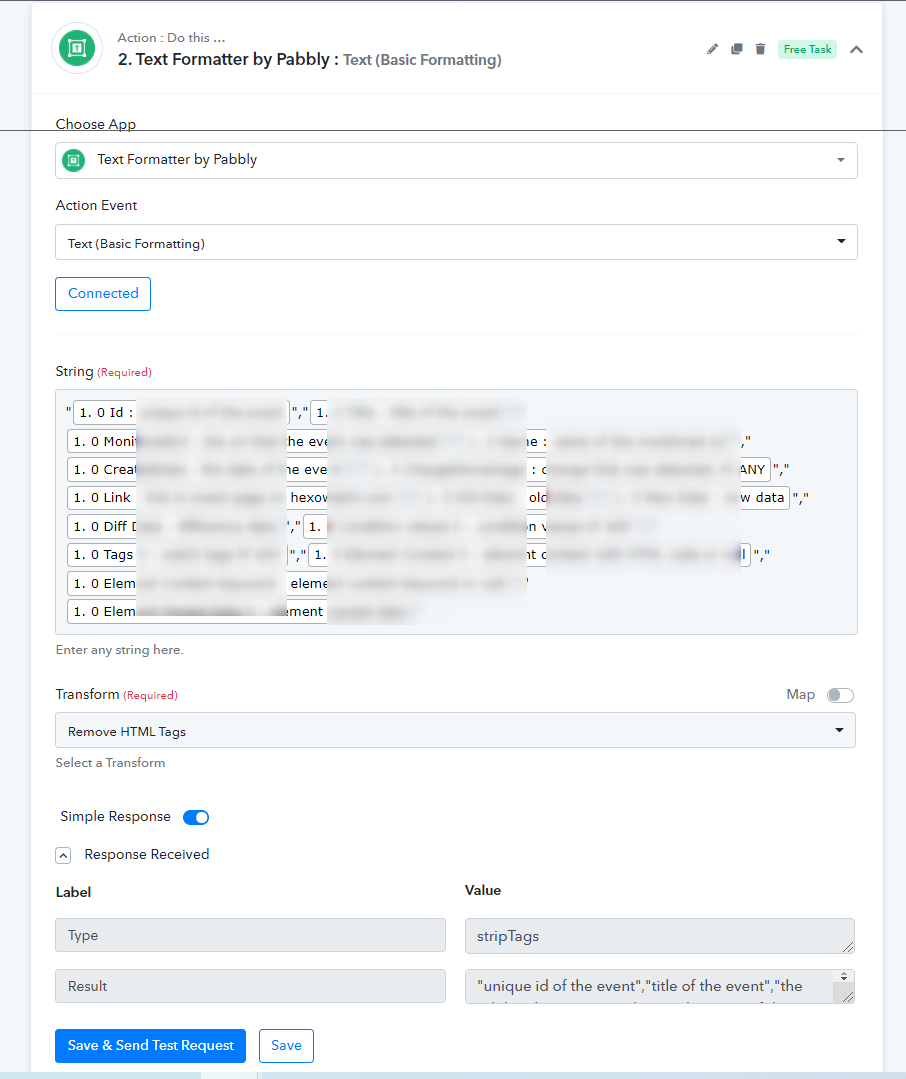906x1079 pixels.
Task: Click the 1. 0 Tags mapped token
Action: click(x=103, y=555)
